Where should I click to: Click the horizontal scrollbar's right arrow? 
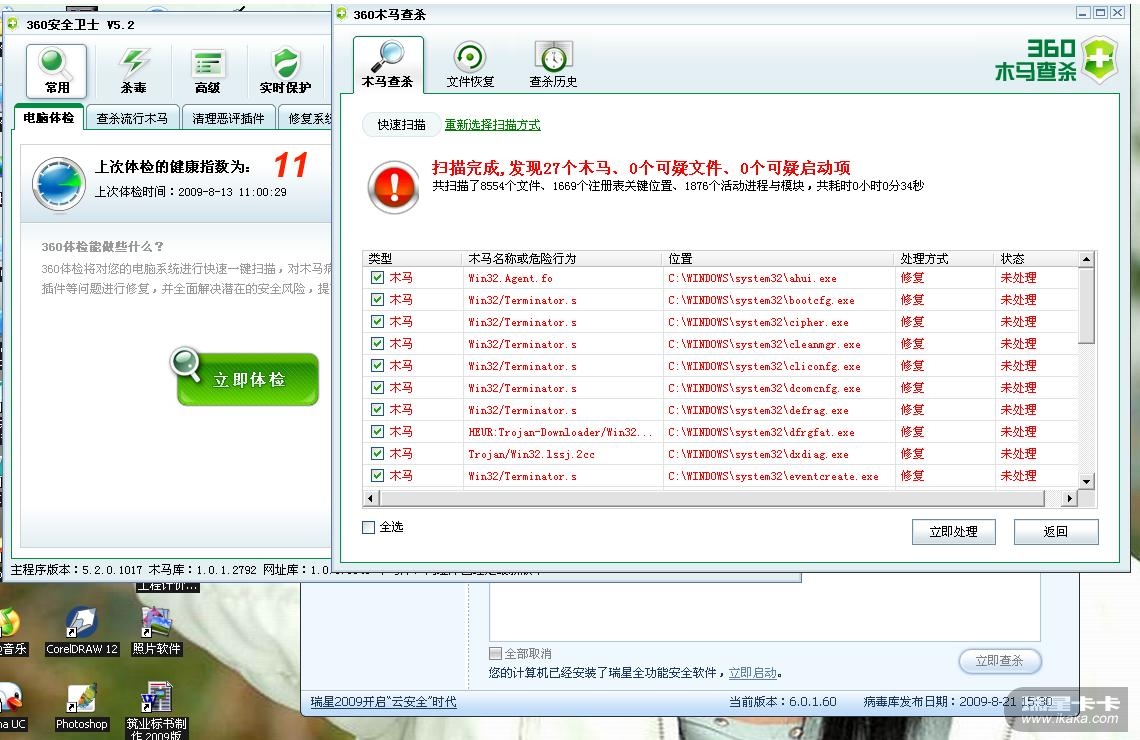pyautogui.click(x=1069, y=498)
